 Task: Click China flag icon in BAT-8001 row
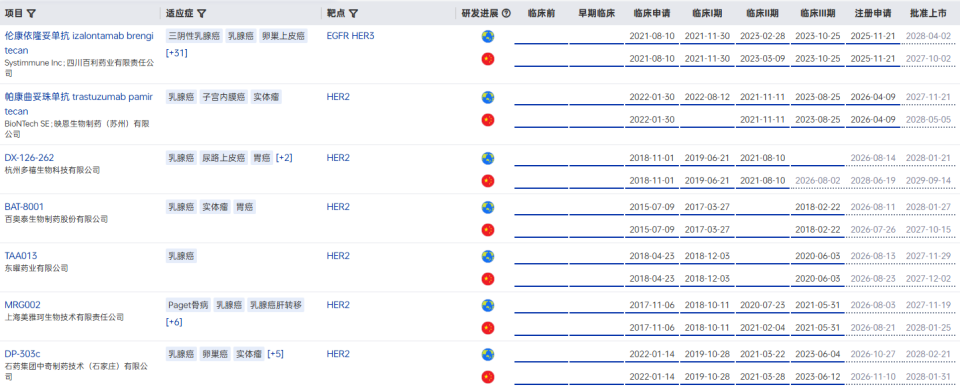click(488, 230)
